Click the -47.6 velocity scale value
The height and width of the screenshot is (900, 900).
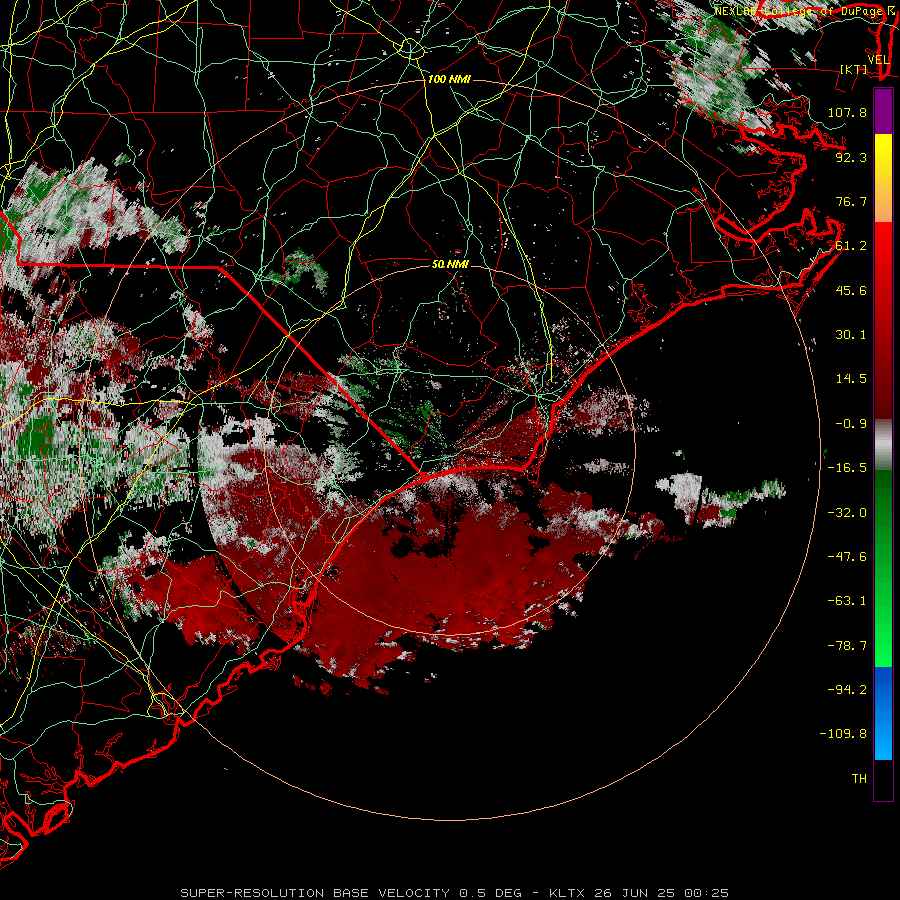click(x=847, y=557)
